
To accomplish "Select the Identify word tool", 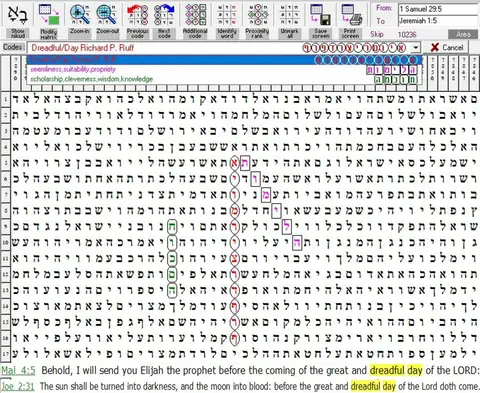I will point(227,14).
